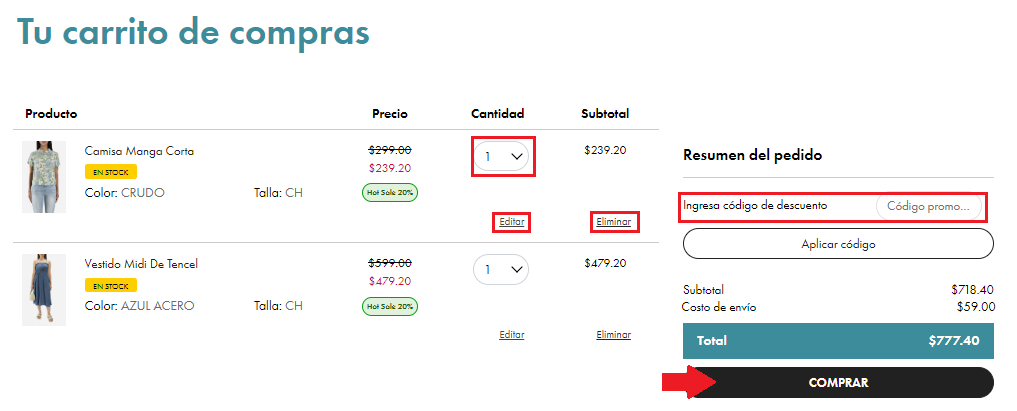Screen dimensions: 1017x411
Task: Click Eliminar link for Camisa Manga Corta
Action: 613,222
